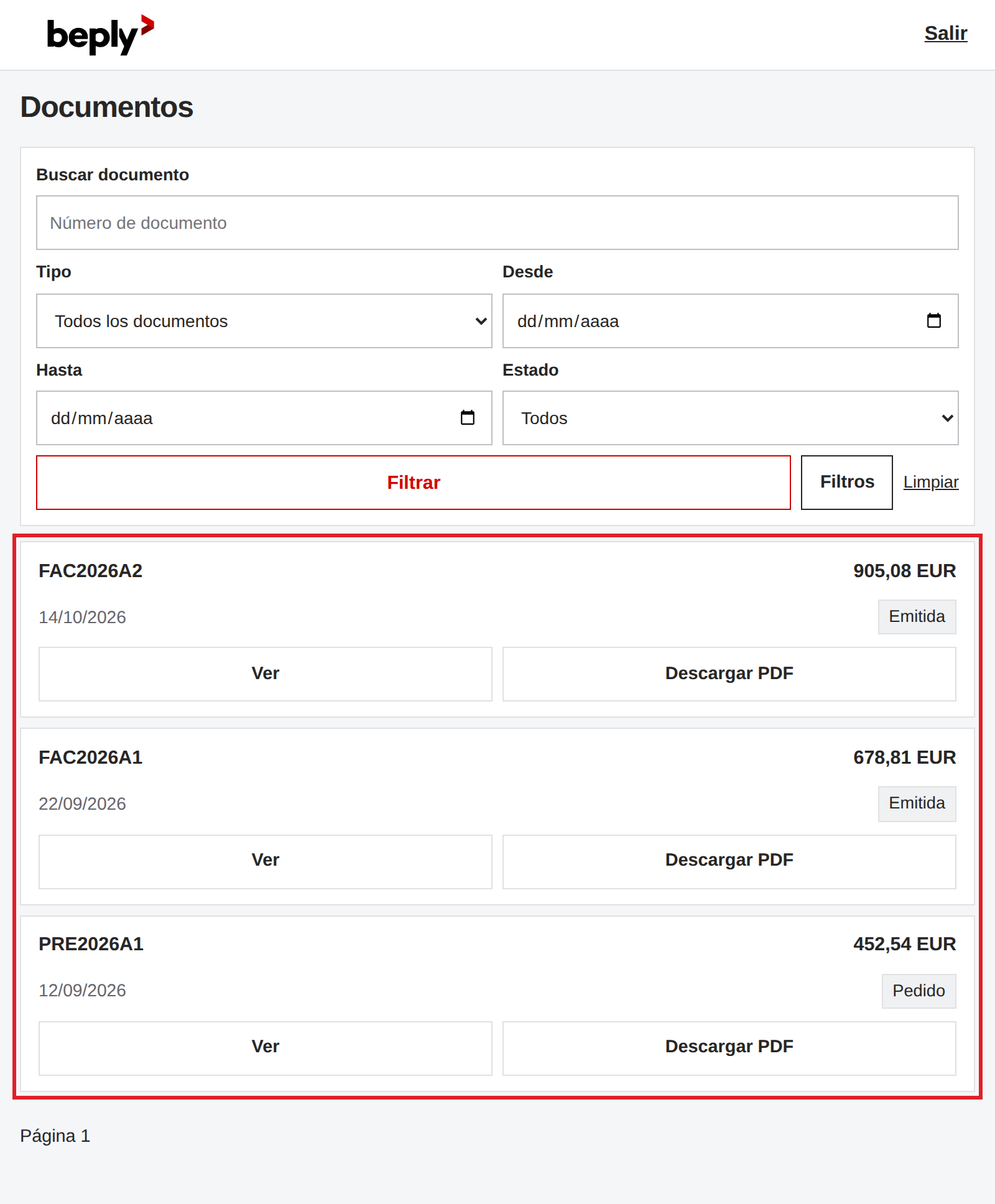Download PDF for FAC2026A1
The width and height of the screenshot is (995, 1204).
click(729, 862)
